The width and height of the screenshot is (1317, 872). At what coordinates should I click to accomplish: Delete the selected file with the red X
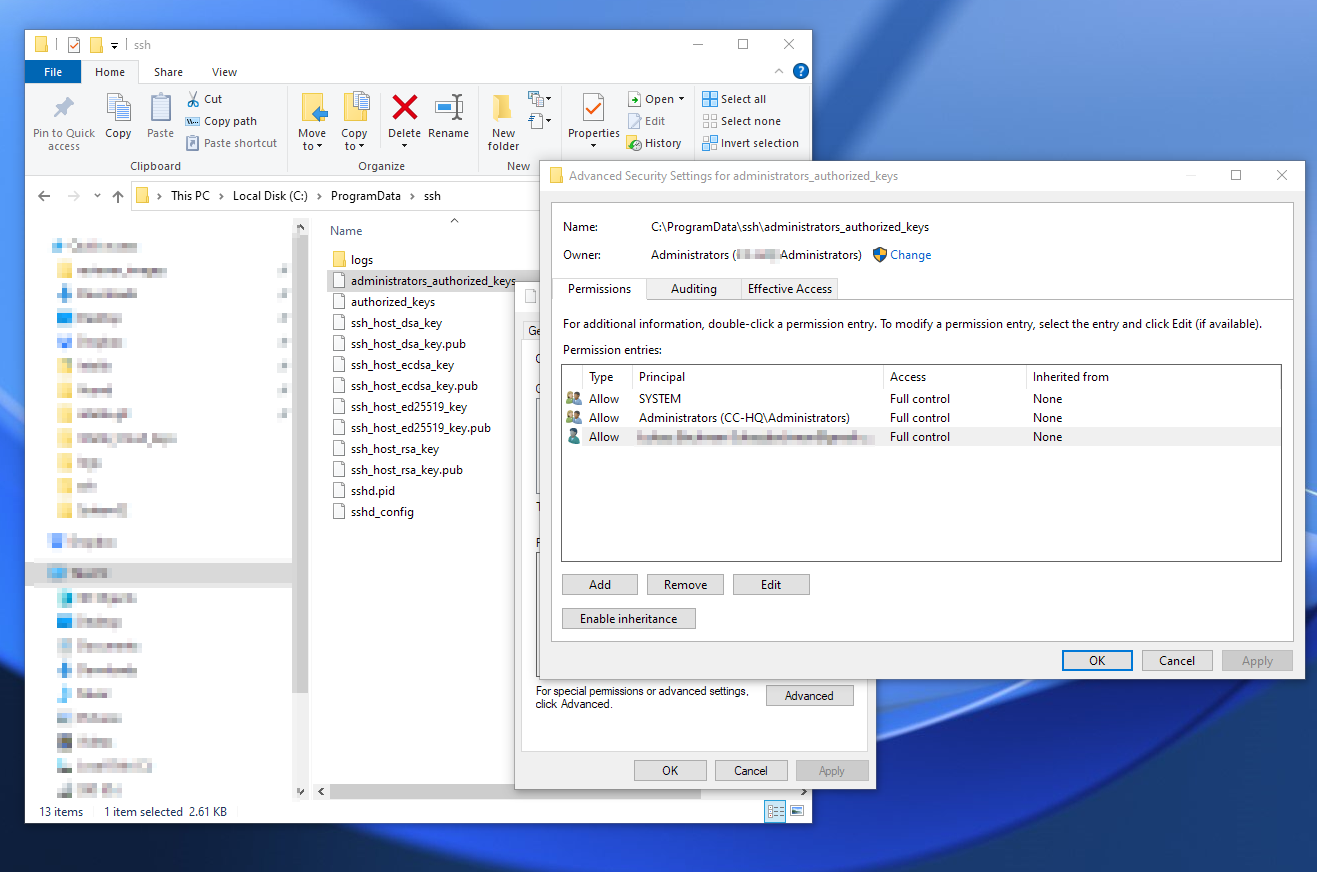click(x=404, y=116)
